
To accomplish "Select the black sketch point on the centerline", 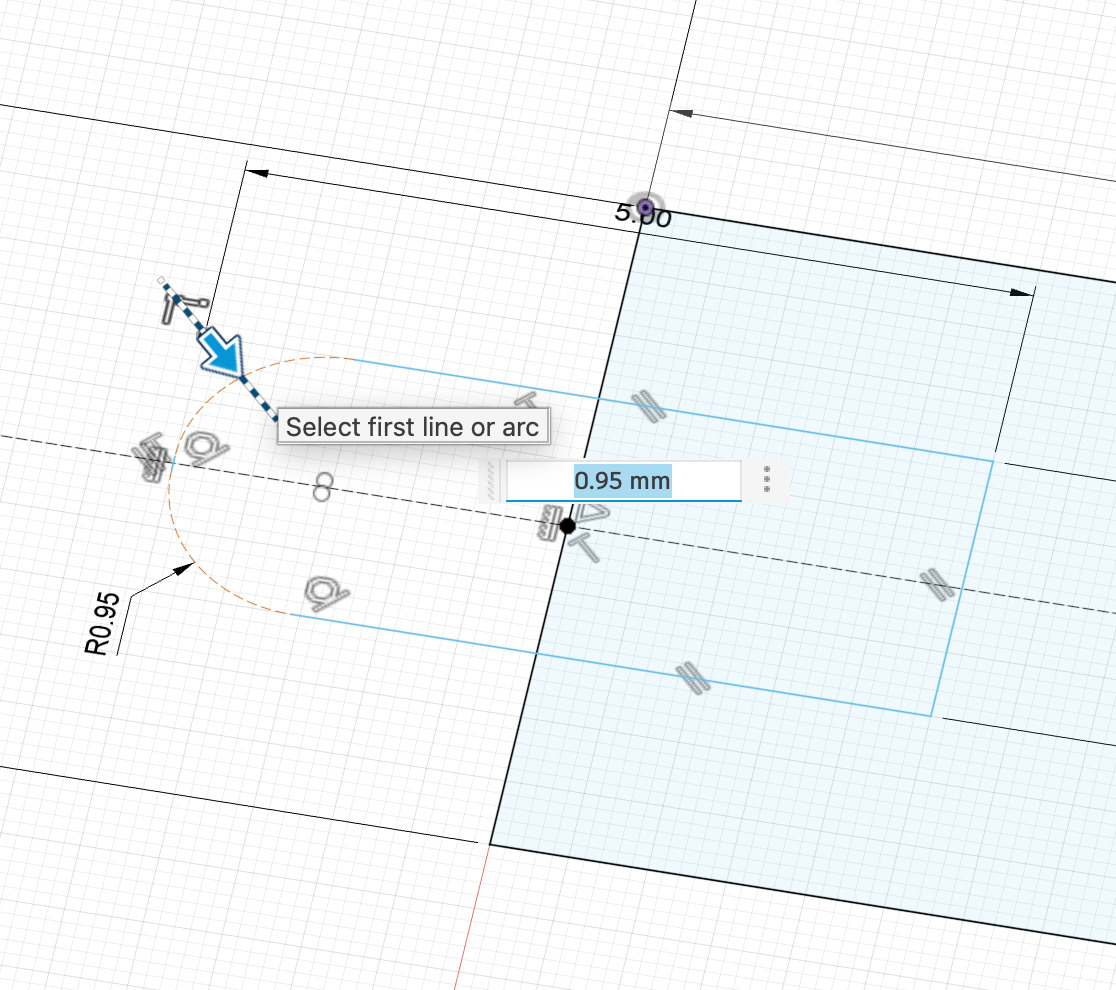I will [x=567, y=527].
